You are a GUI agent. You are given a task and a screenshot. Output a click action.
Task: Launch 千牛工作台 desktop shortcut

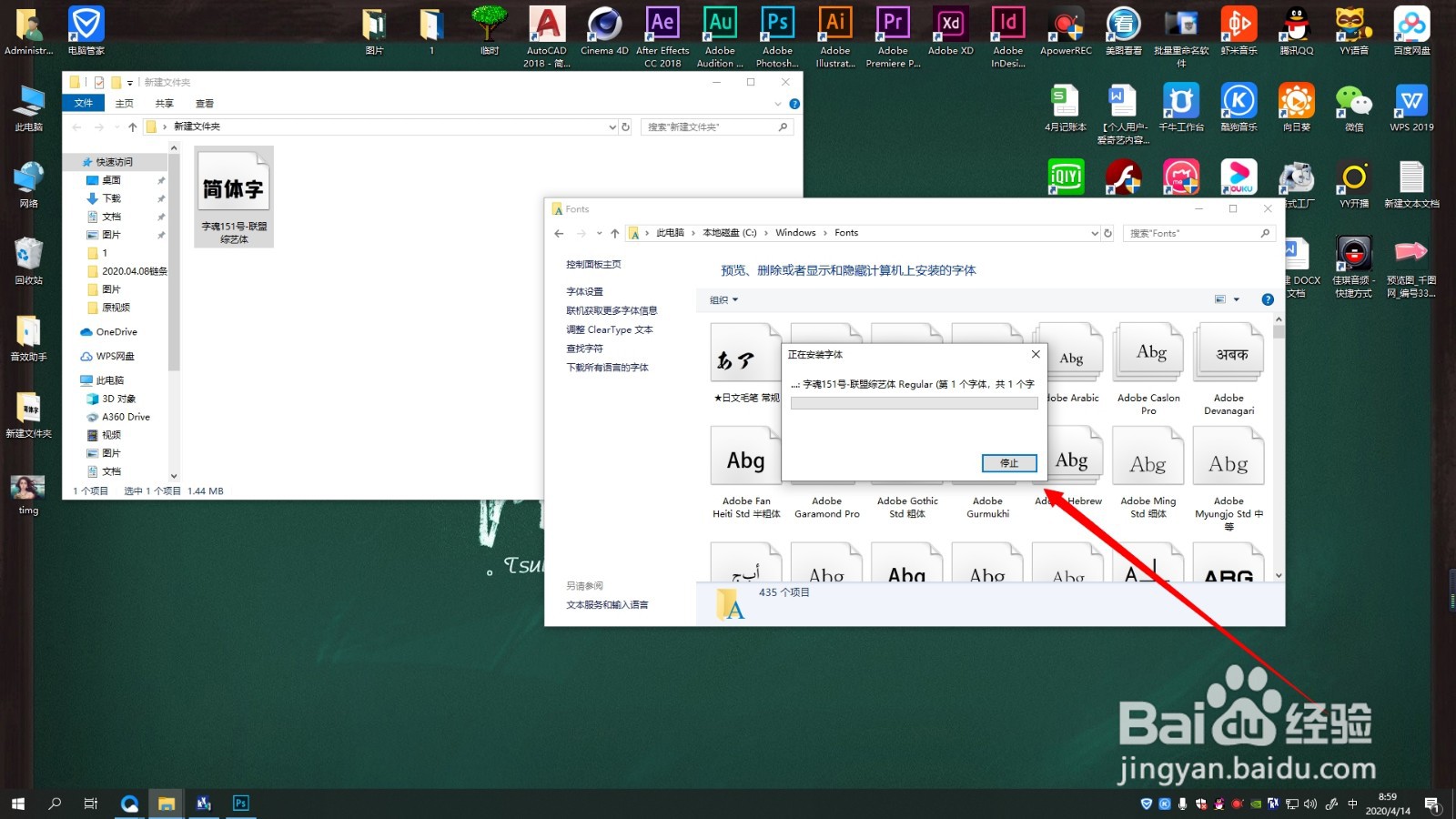click(x=1181, y=108)
